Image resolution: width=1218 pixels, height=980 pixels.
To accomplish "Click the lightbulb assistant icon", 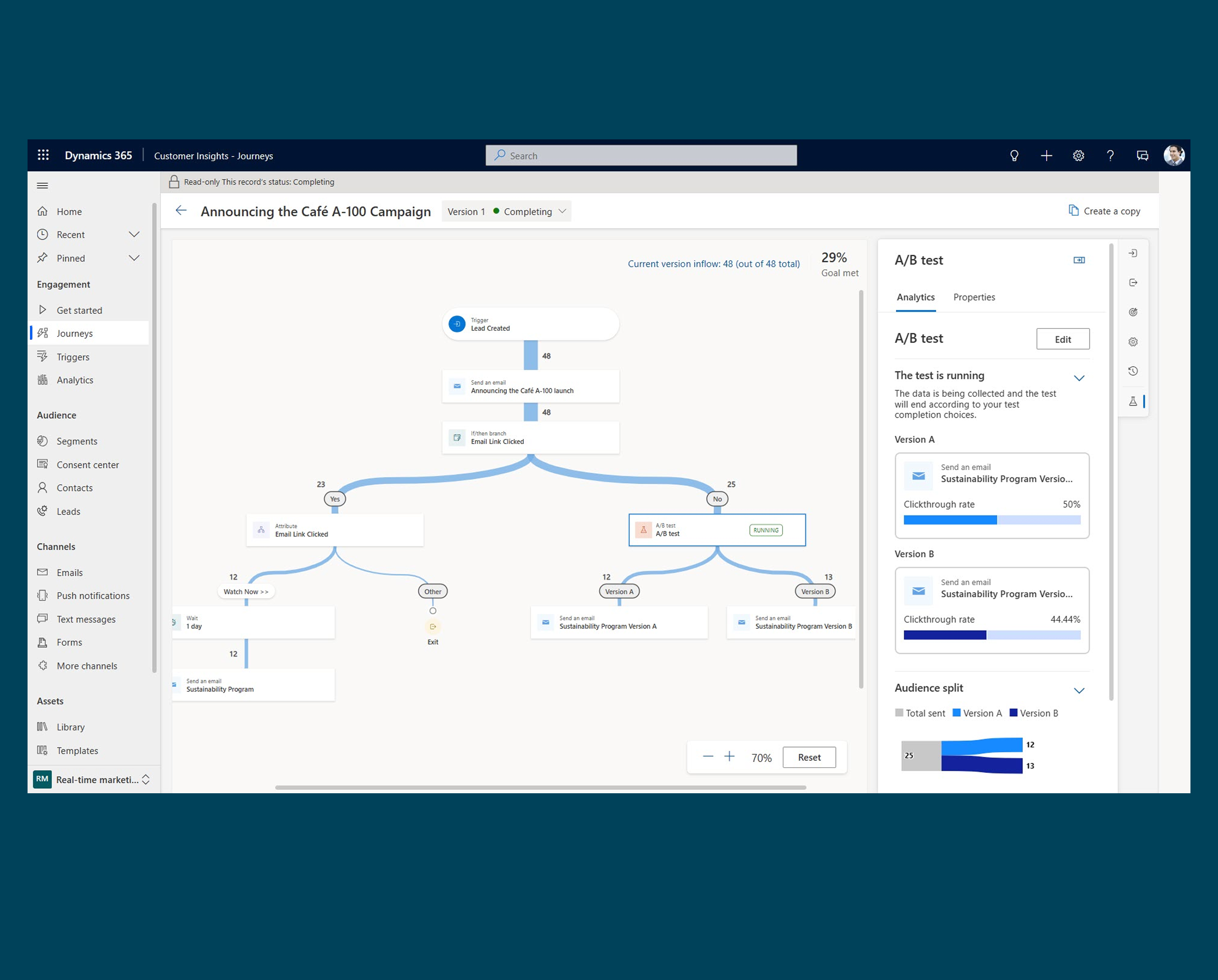I will tap(1014, 156).
